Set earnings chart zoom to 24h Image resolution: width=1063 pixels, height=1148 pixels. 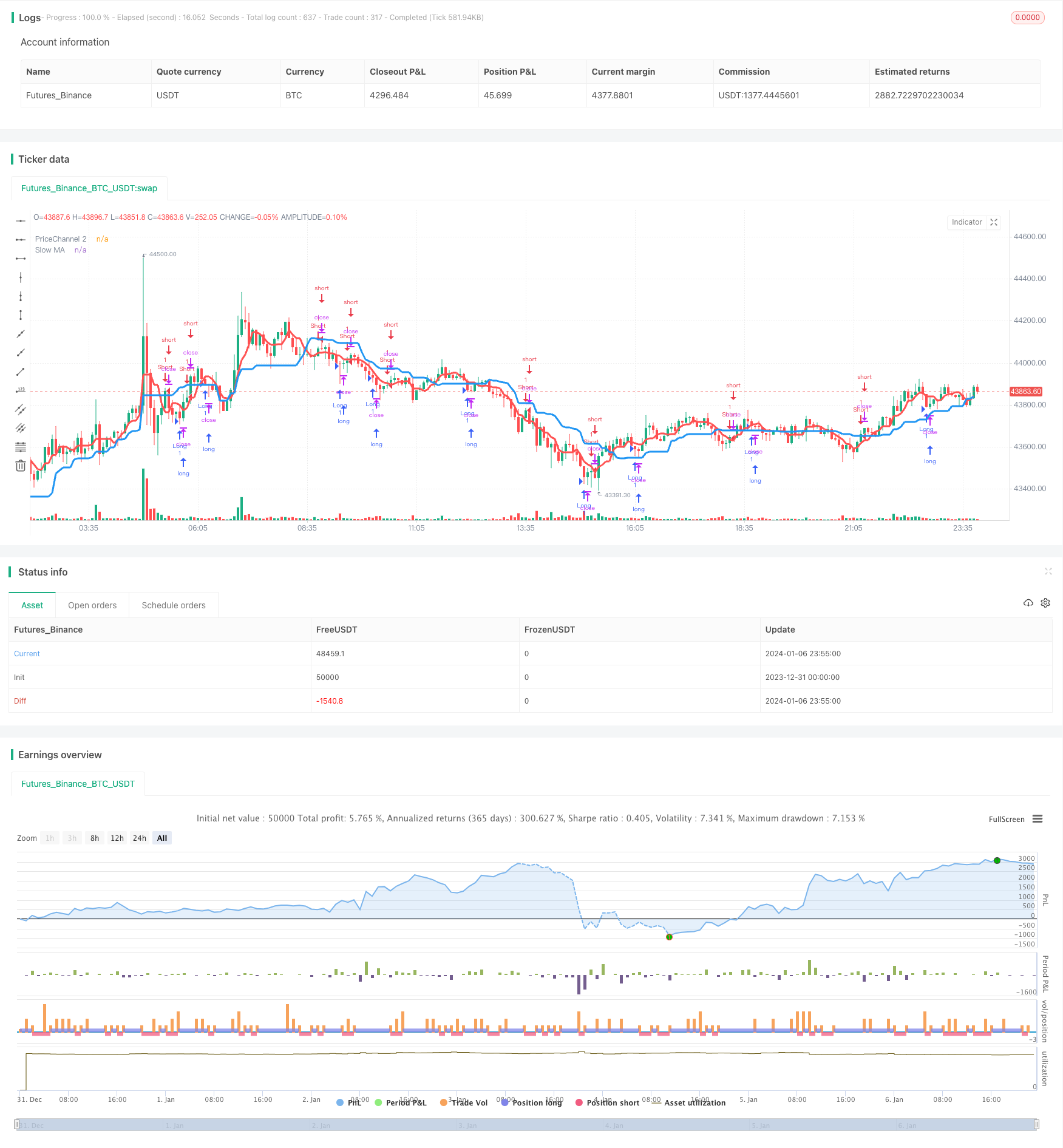tap(140, 838)
